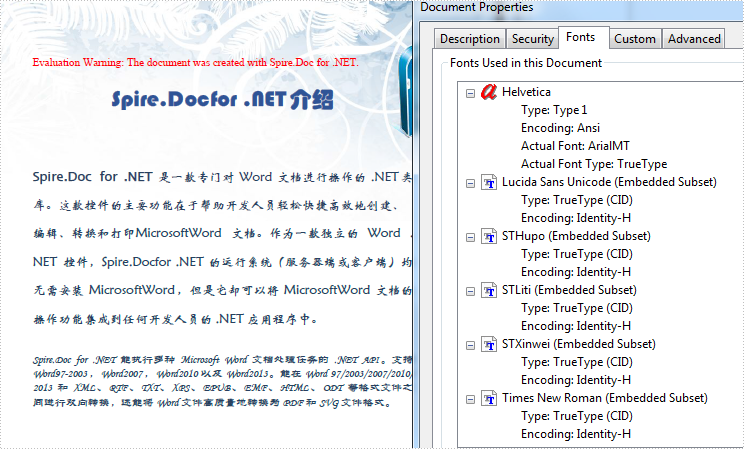Collapse the Times New Roman font node
Screen dimensions: 744x449
[x=470, y=398]
